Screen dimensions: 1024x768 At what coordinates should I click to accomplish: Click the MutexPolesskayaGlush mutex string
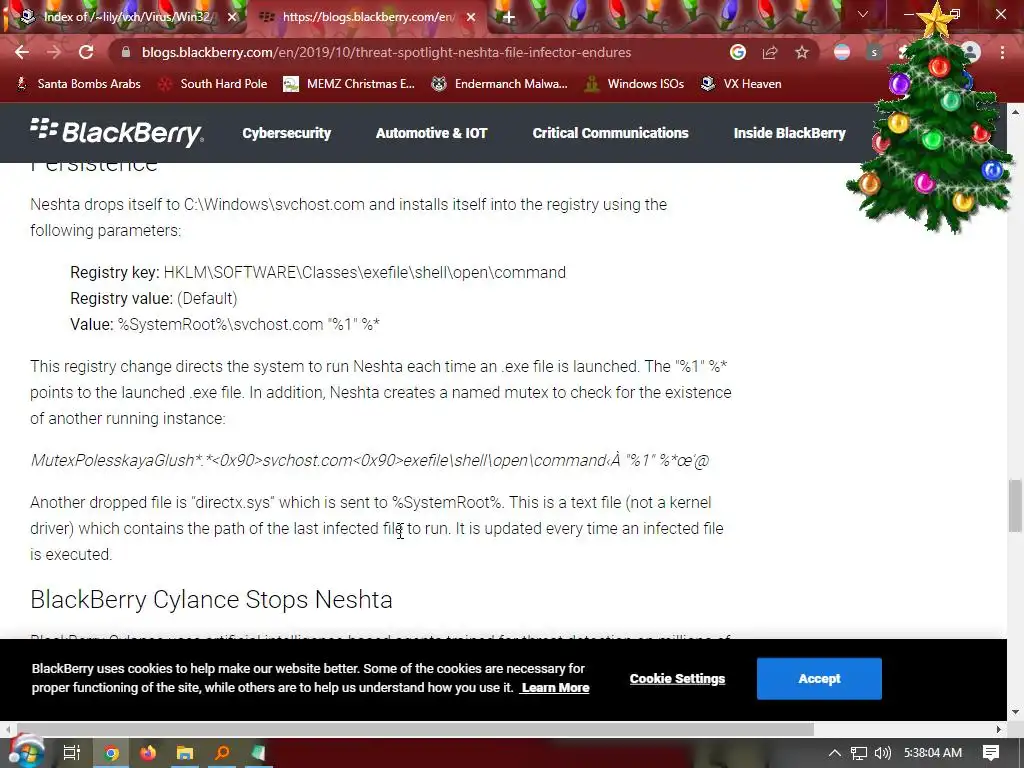(370, 460)
